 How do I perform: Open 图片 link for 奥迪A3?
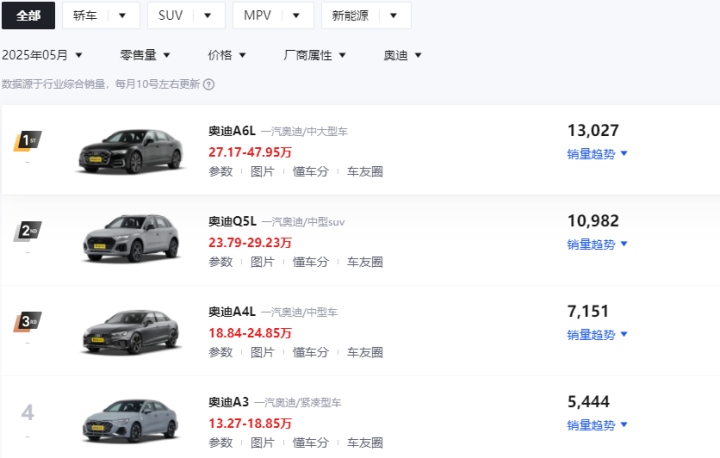[x=262, y=443]
